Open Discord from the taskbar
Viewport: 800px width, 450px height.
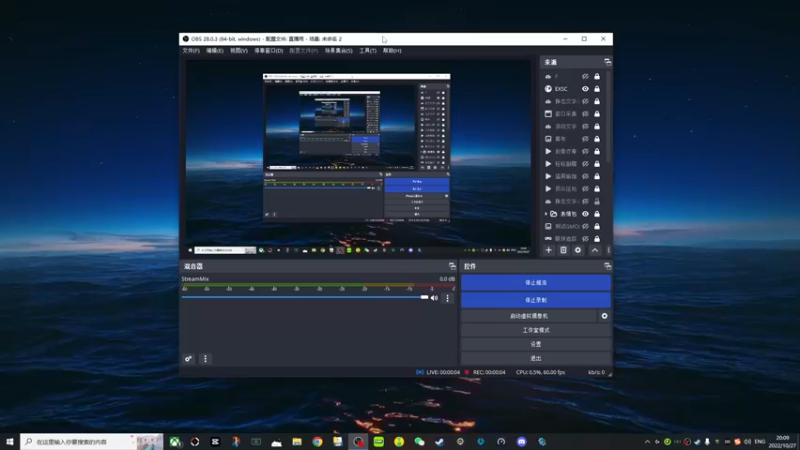click(x=521, y=441)
